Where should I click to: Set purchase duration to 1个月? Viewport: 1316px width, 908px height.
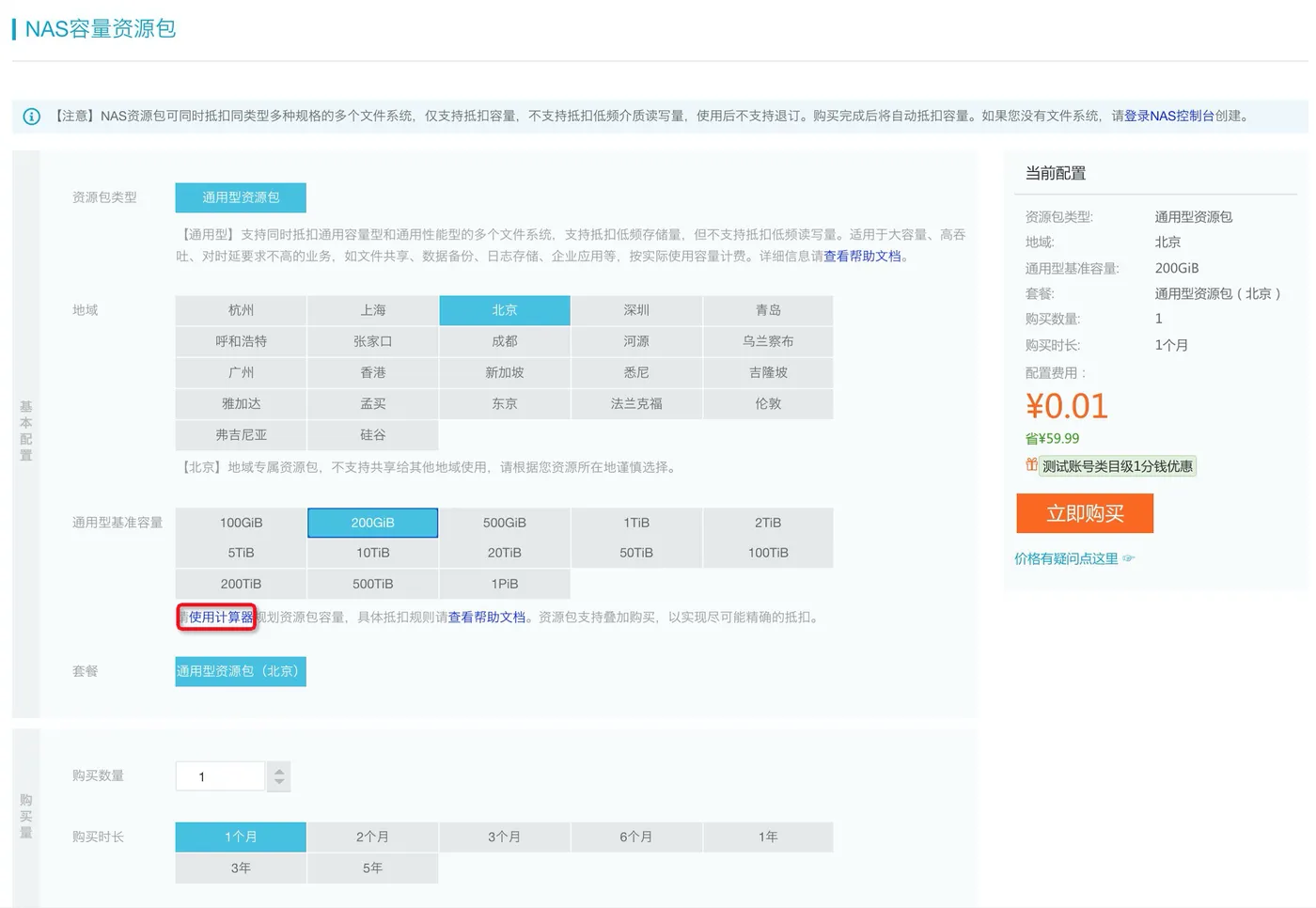pos(241,837)
